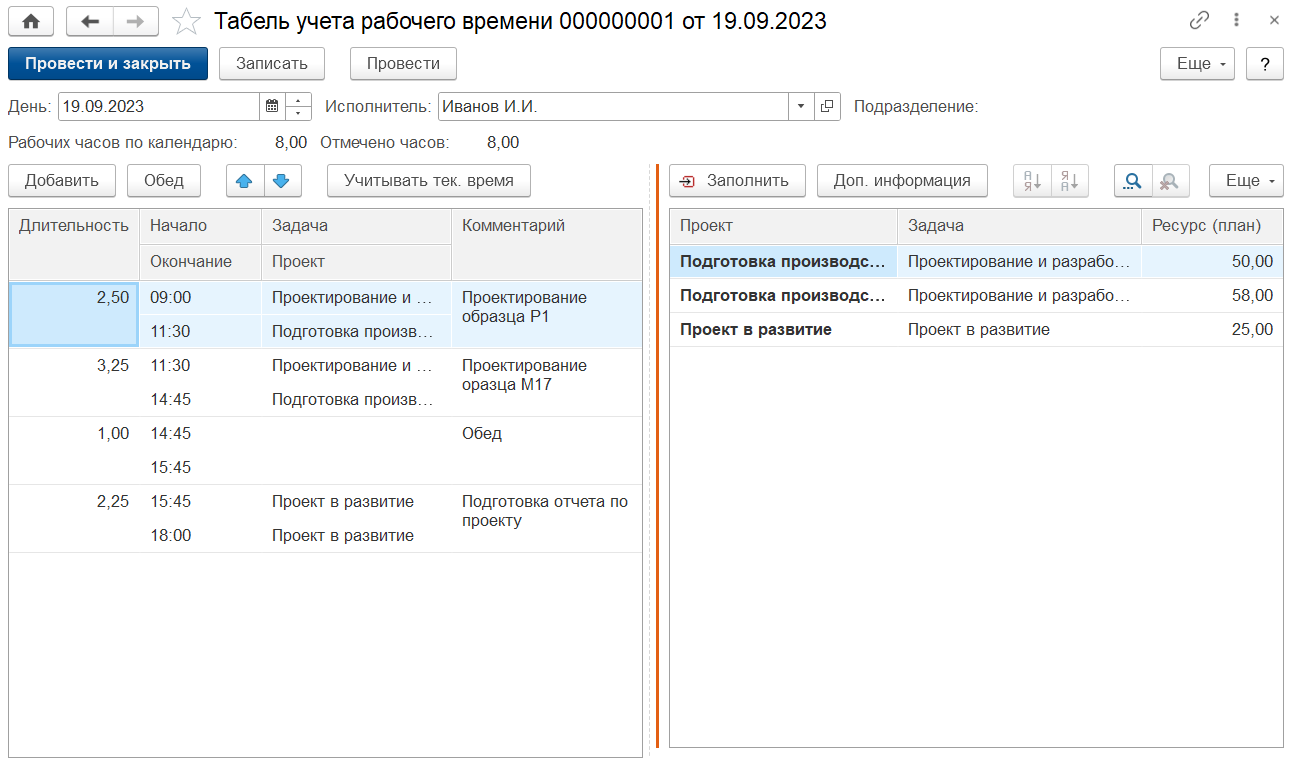Open search in the project list
Image resolution: width=1298 pixels, height=762 pixels.
coord(1133,181)
